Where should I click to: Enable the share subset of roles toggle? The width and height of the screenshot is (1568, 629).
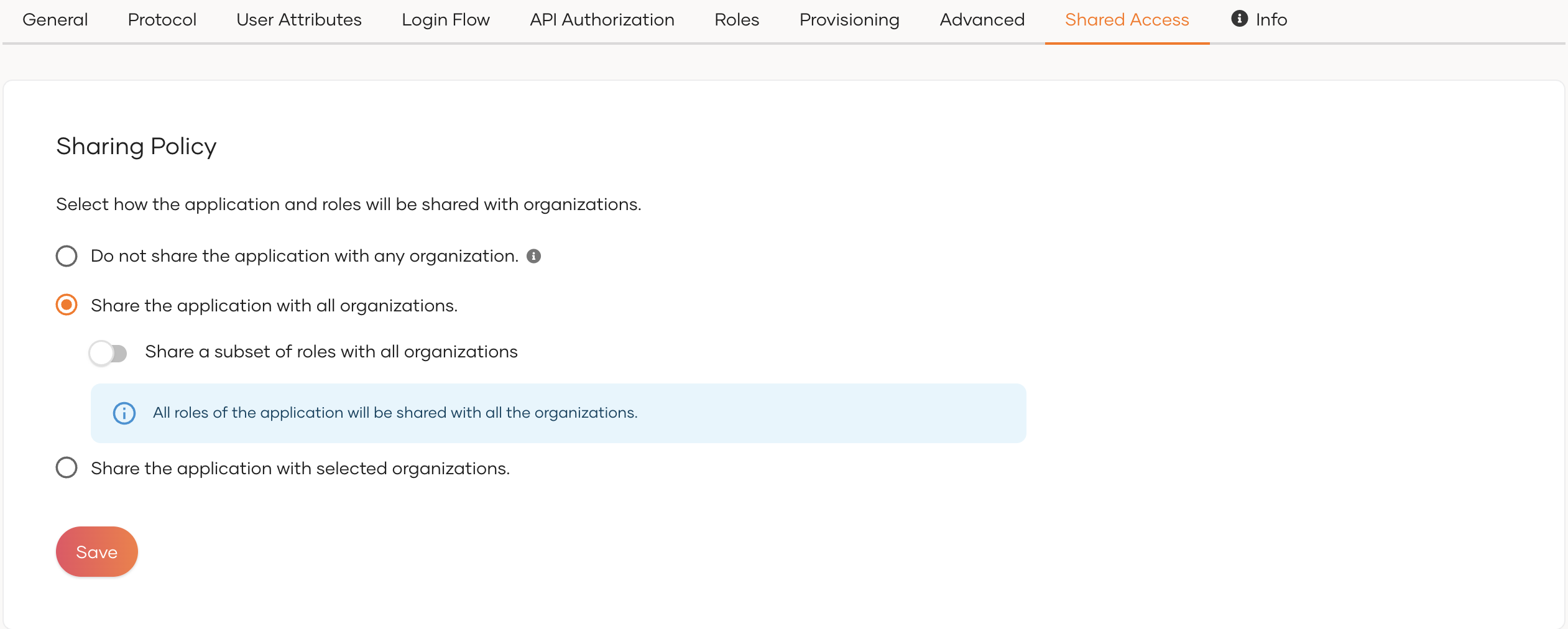(x=108, y=353)
